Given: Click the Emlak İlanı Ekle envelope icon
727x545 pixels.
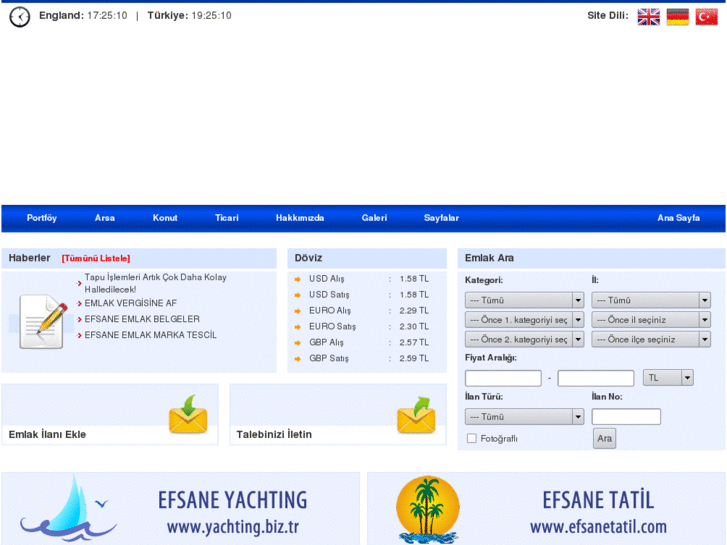Looking at the screenshot, I should pos(187,415).
